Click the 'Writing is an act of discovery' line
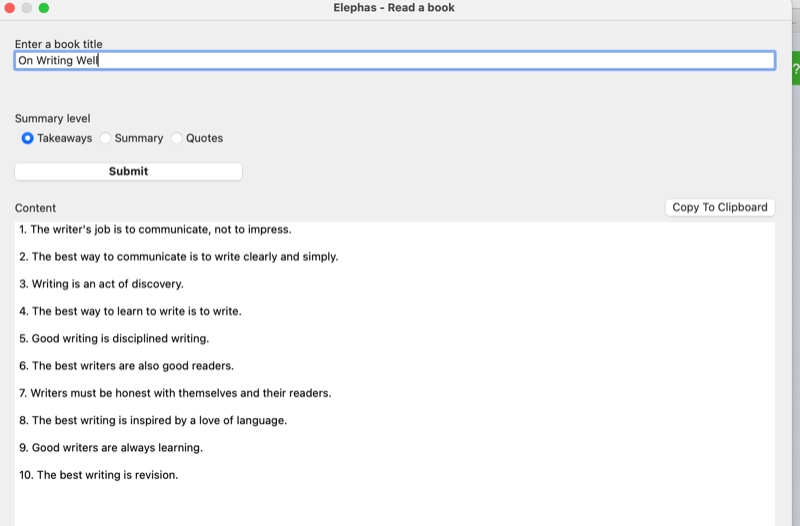This screenshot has height=526, width=800. click(101, 284)
